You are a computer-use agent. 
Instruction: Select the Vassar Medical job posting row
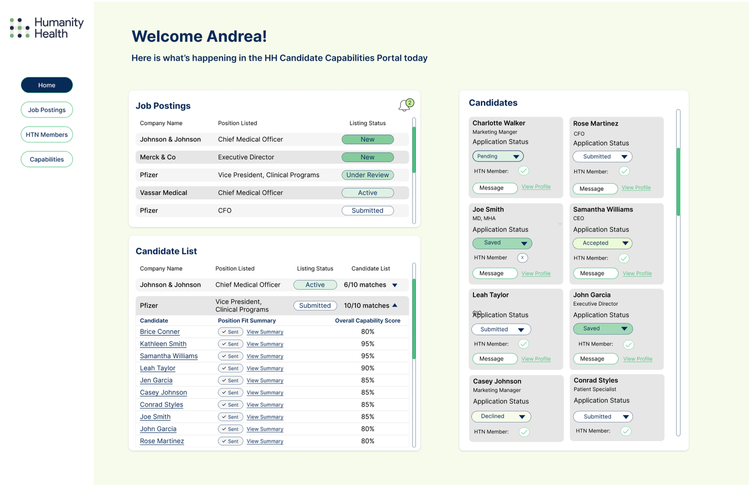[x=272, y=193]
